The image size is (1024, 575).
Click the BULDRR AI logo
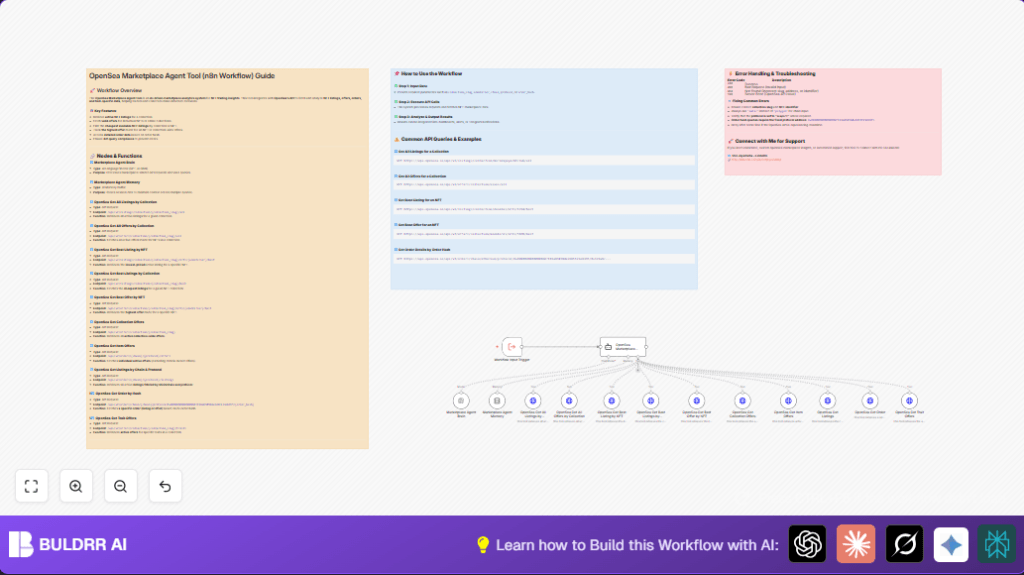pos(20,544)
